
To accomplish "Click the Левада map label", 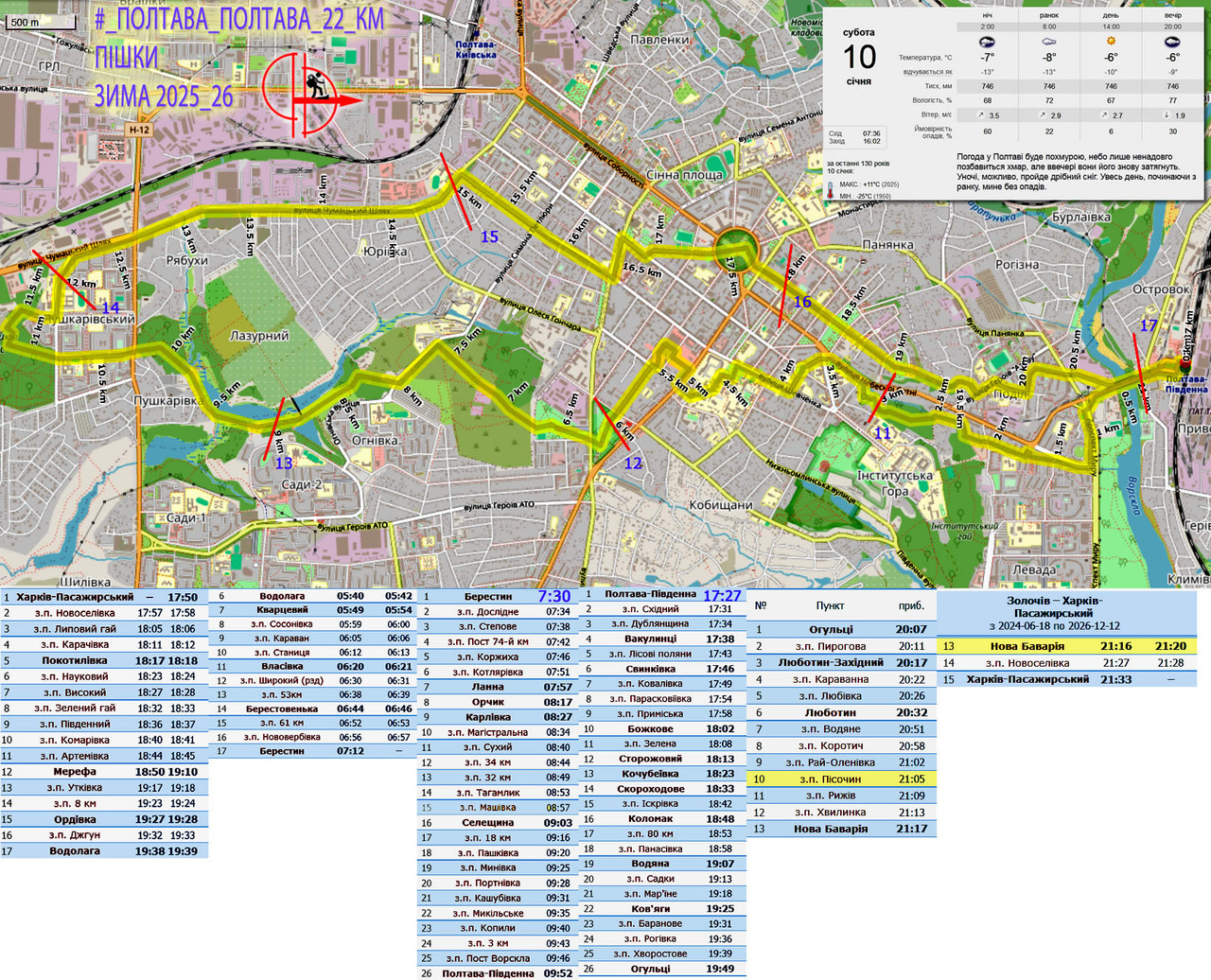I will 1034,569.
